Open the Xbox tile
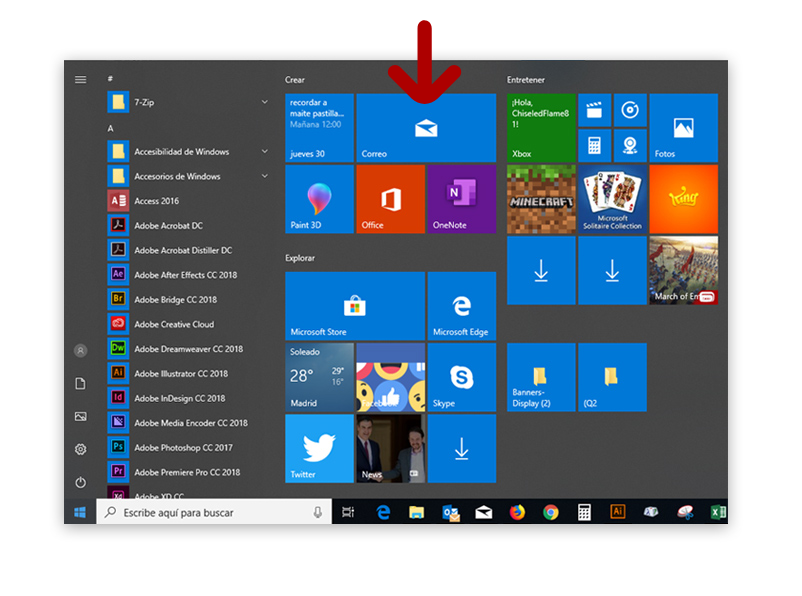The width and height of the screenshot is (802, 596). click(x=541, y=128)
